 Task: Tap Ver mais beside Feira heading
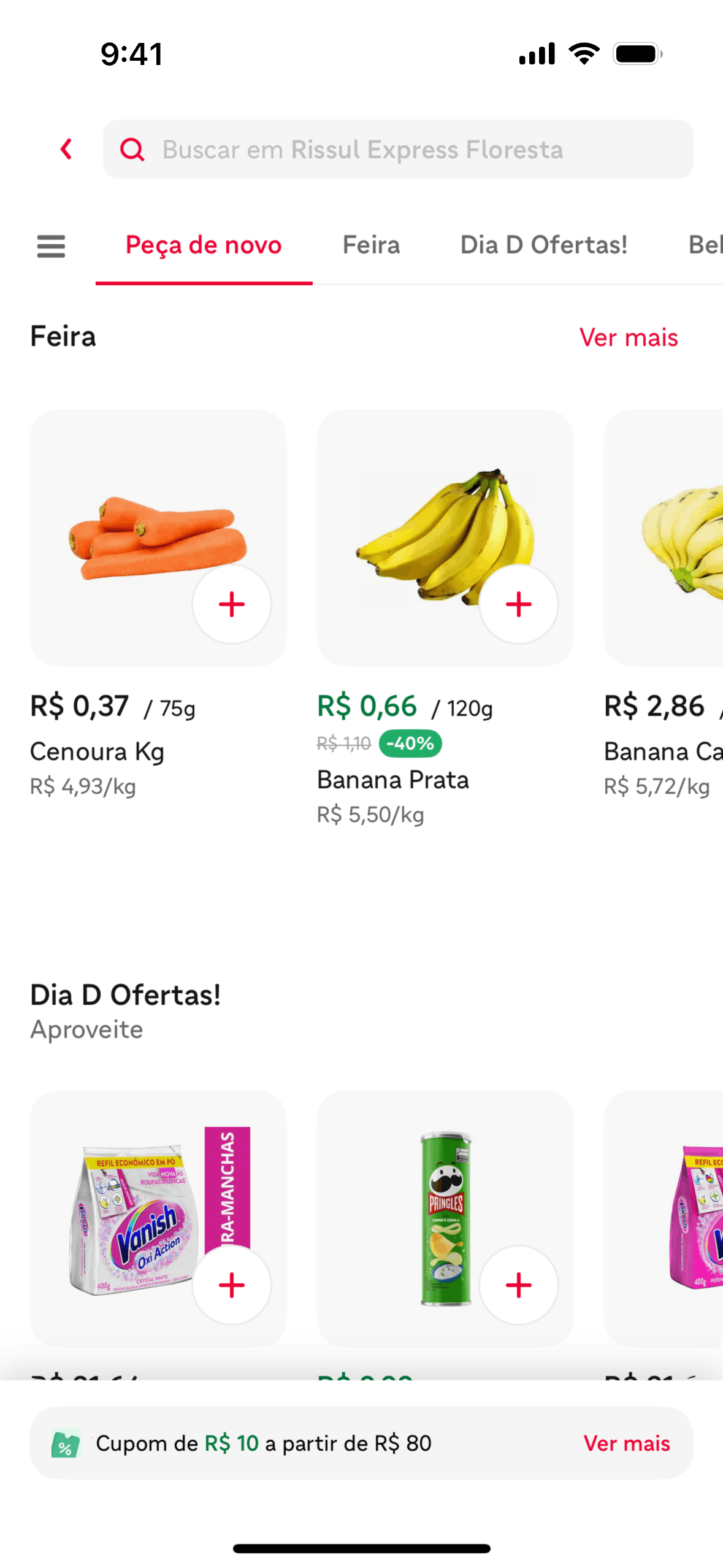pyautogui.click(x=629, y=337)
